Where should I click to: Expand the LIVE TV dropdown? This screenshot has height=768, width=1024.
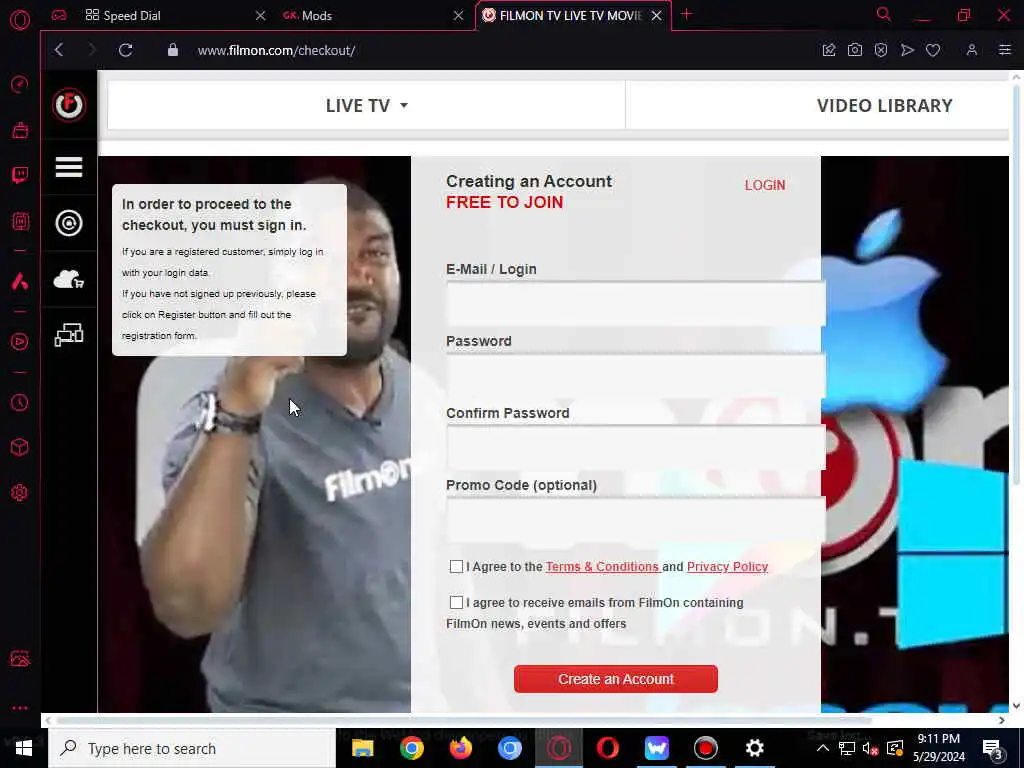(366, 105)
